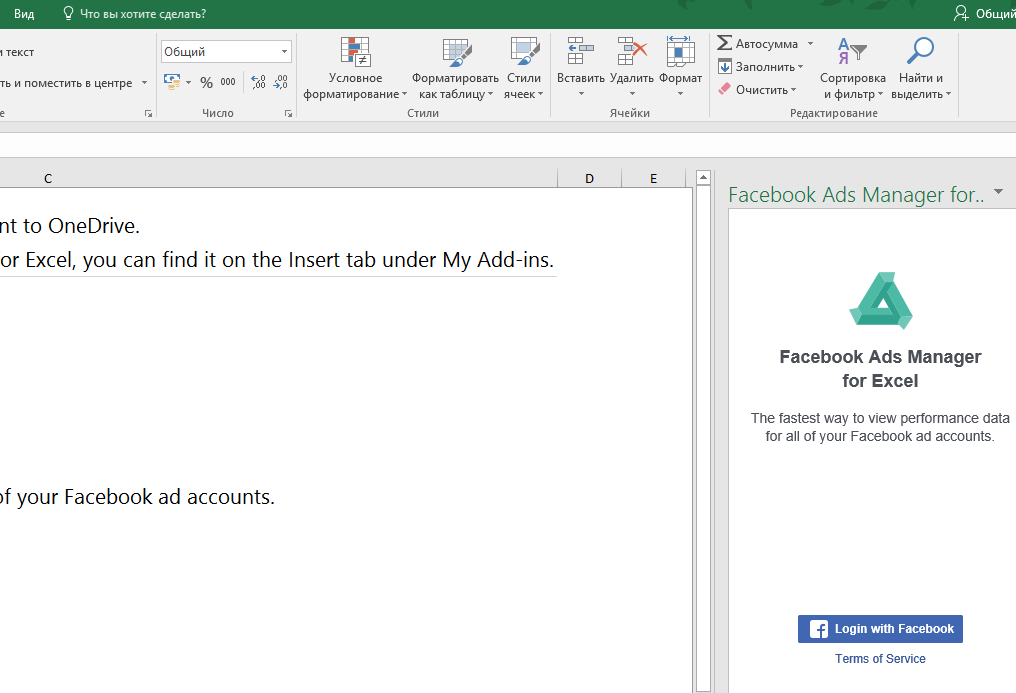Click the scroll up arrow of sheet scrollbar
1016x693 pixels.
(703, 177)
